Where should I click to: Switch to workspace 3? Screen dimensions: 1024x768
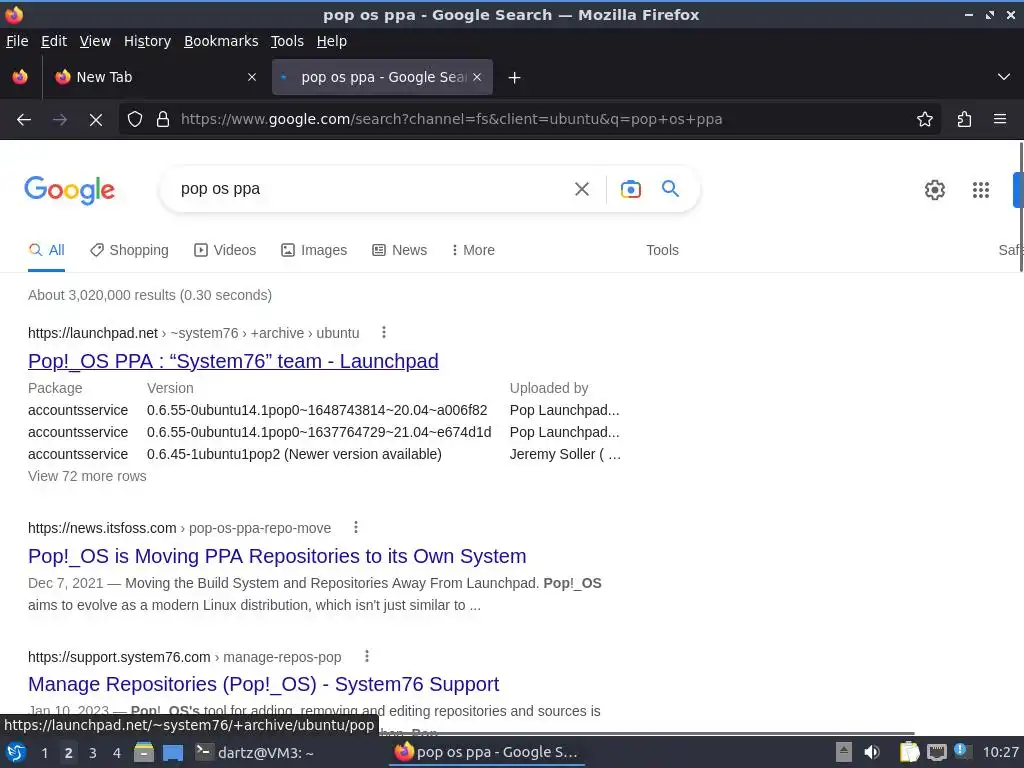[x=93, y=753]
